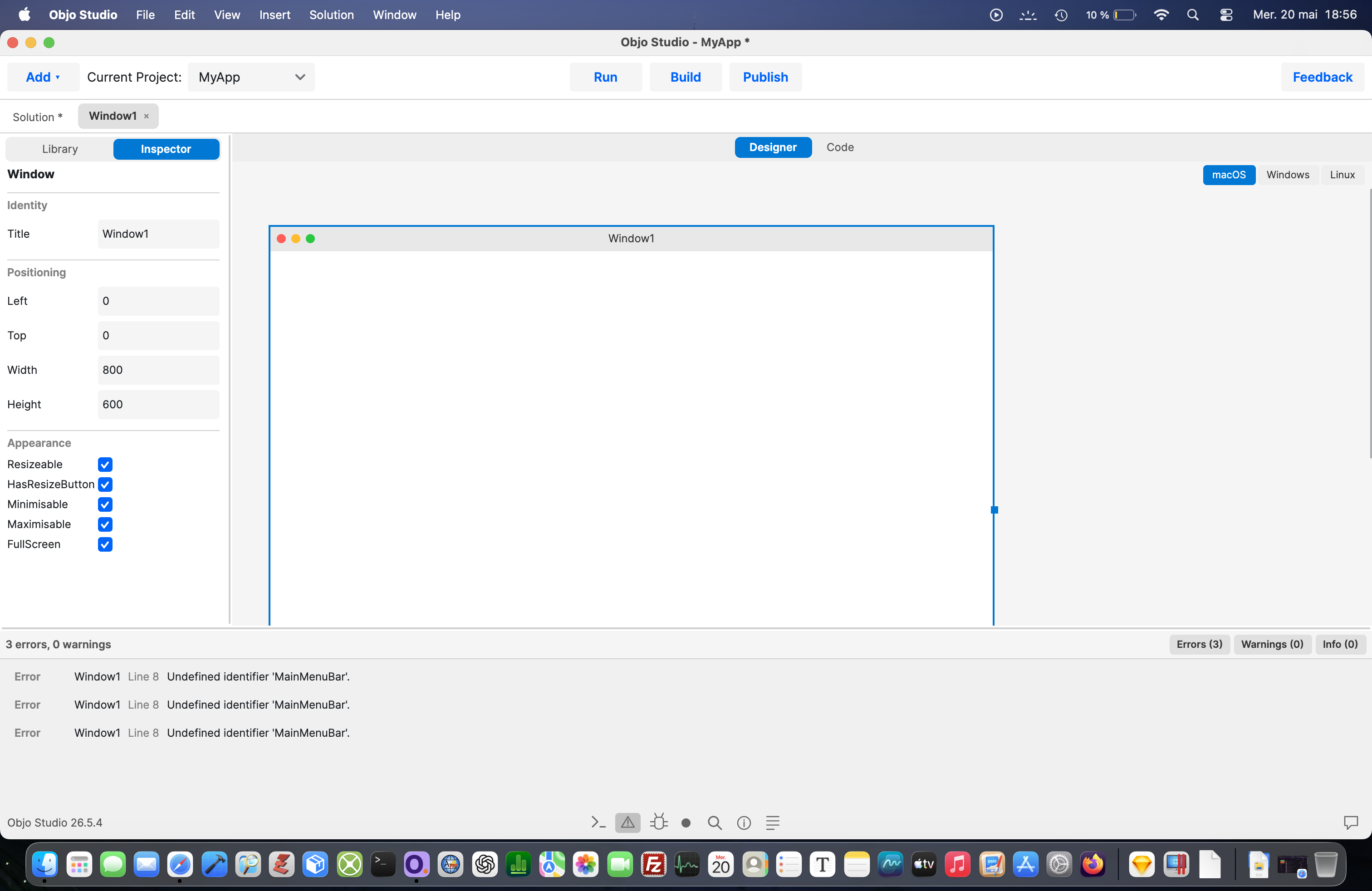1372x891 pixels.
Task: Uncheck the HasResizeButton checkbox
Action: 105,485
